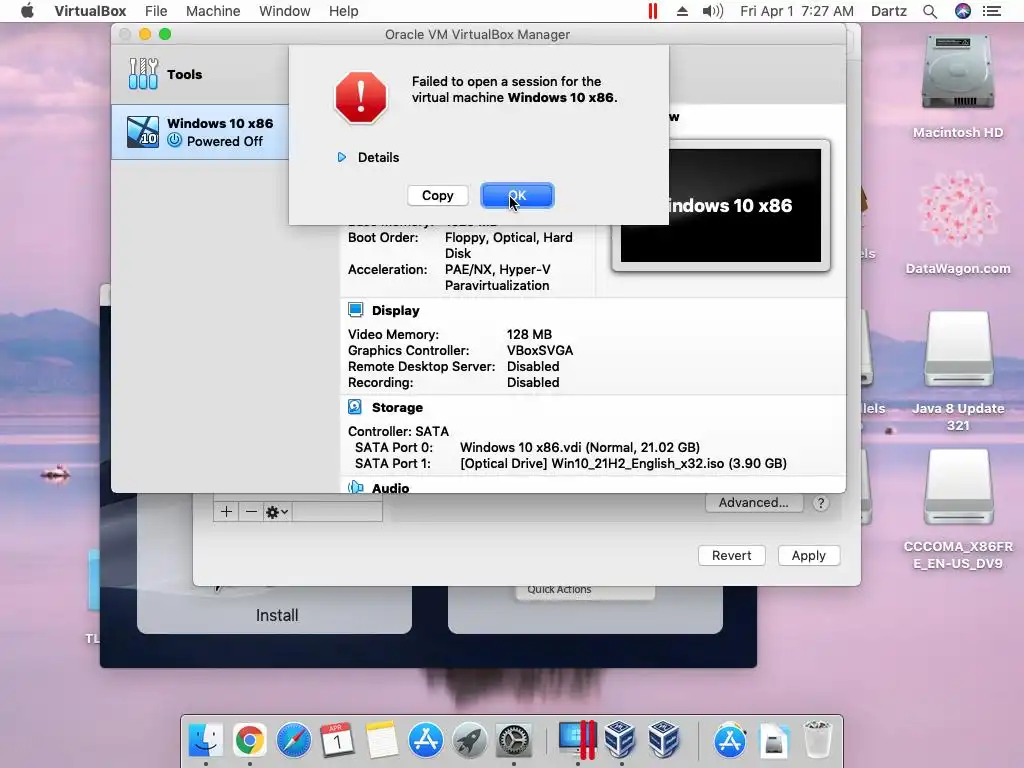Open Calendar from the Dock

pos(338,740)
